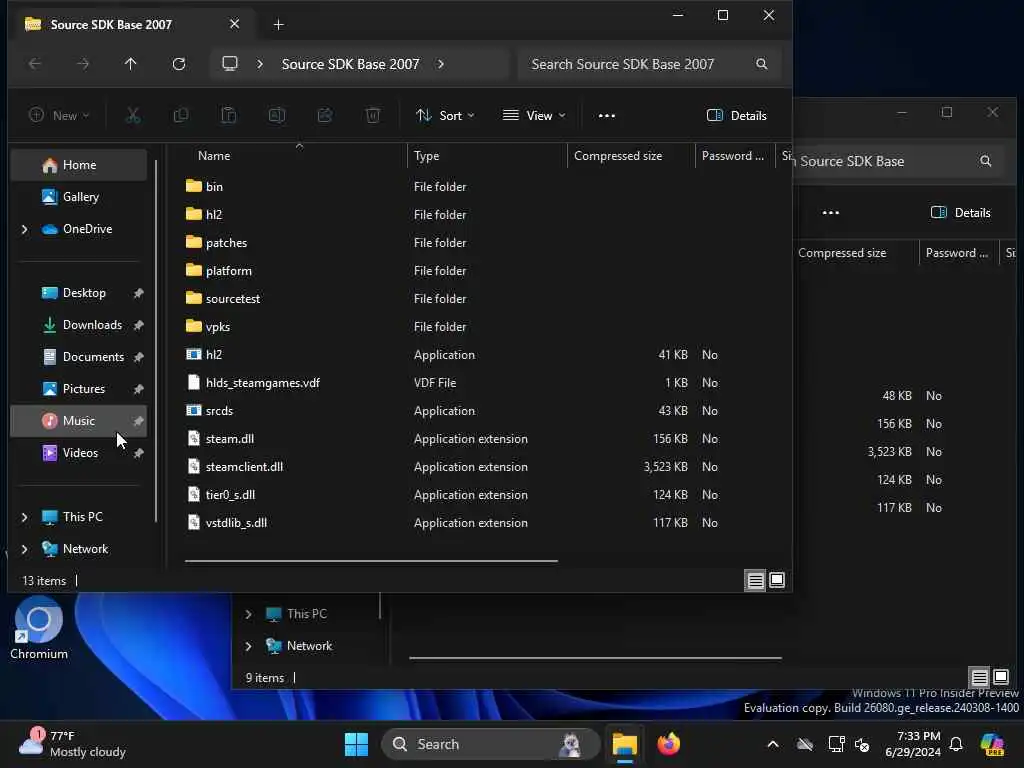This screenshot has height=768, width=1024.
Task: Click the Cut scissors icon
Action: pyautogui.click(x=133, y=116)
